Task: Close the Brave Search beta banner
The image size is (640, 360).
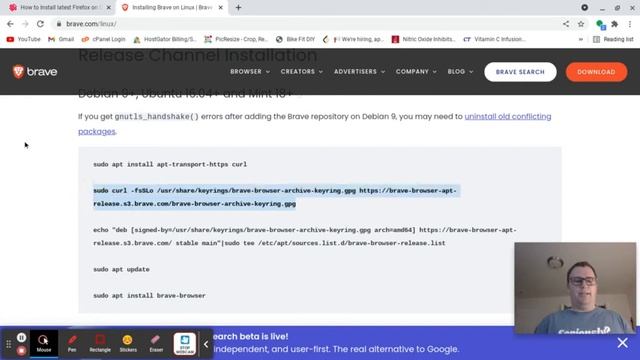Action: (622, 343)
